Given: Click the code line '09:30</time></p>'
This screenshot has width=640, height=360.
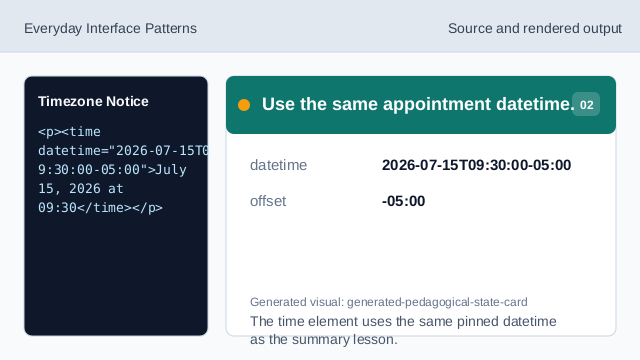Looking at the screenshot, I should pos(100,208).
